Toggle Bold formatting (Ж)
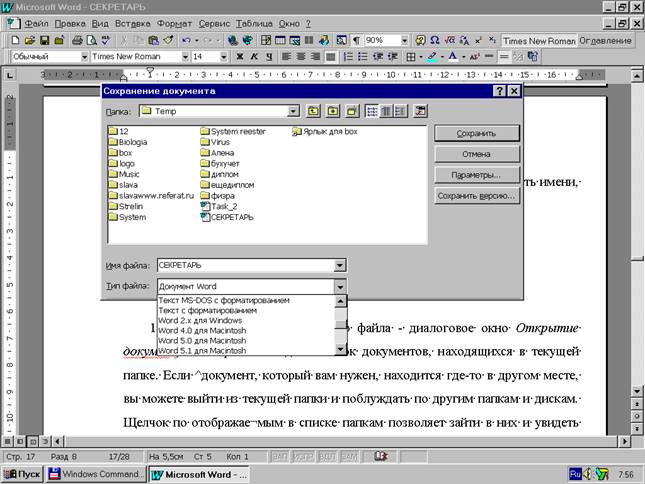Screen dimensions: 645x484 (239, 57)
